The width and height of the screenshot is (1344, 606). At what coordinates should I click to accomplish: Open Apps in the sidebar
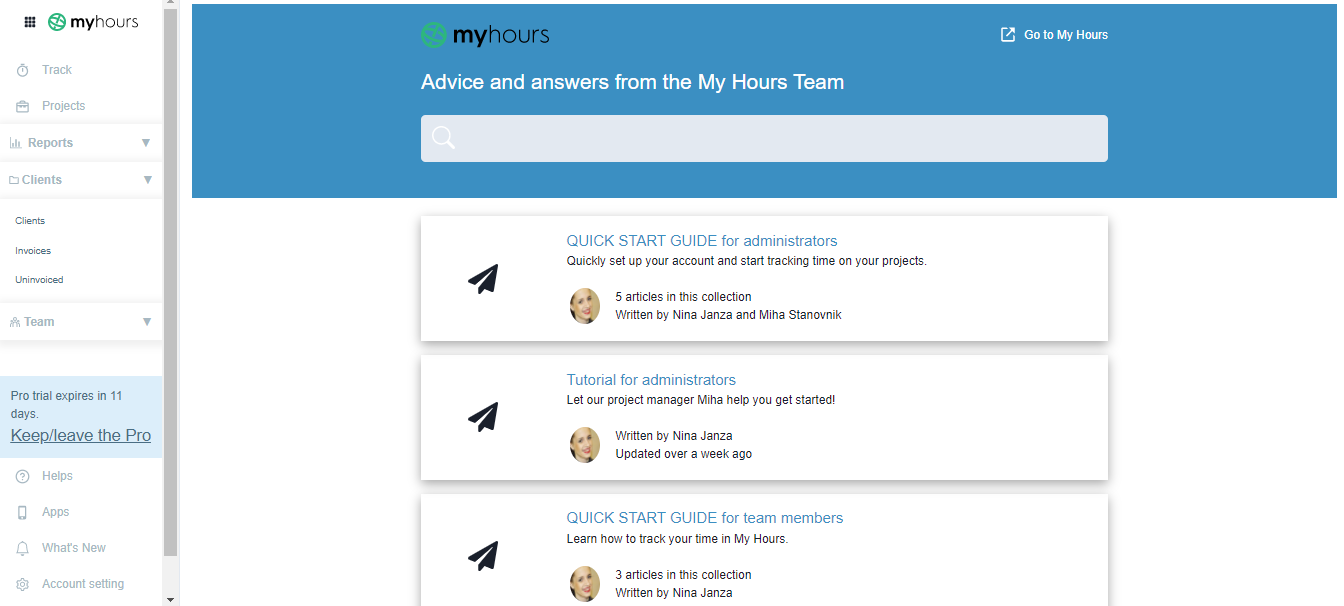click(x=56, y=512)
